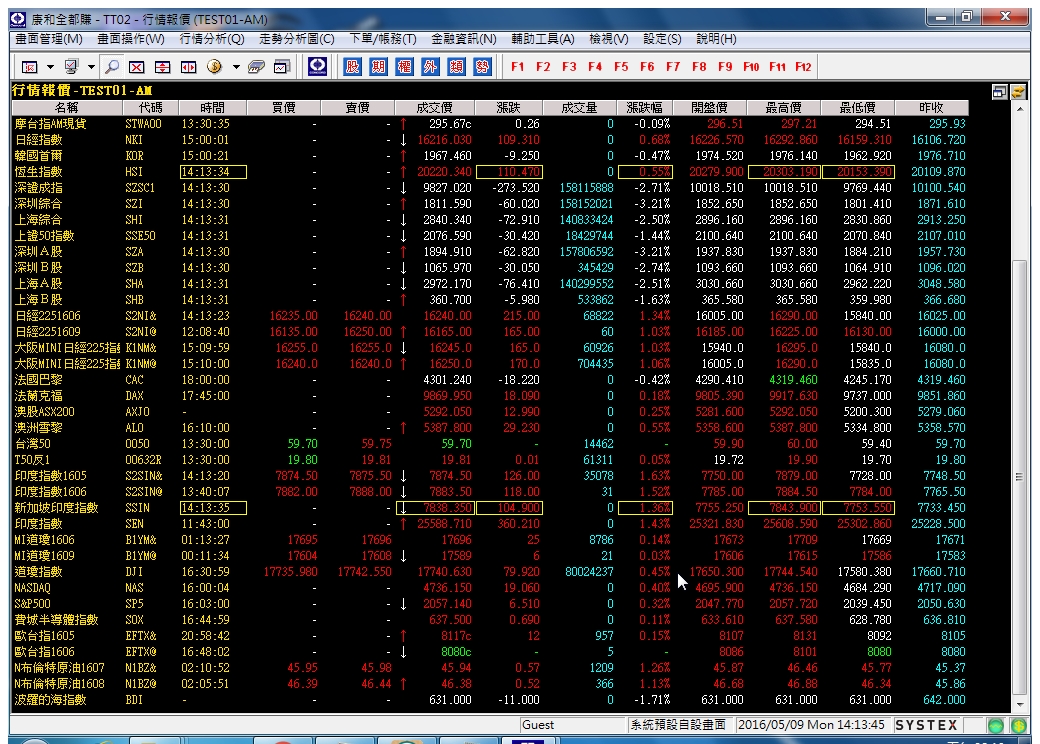Click the scanner device toolbar icon
The height and width of the screenshot is (744, 1040).
(x=256, y=67)
